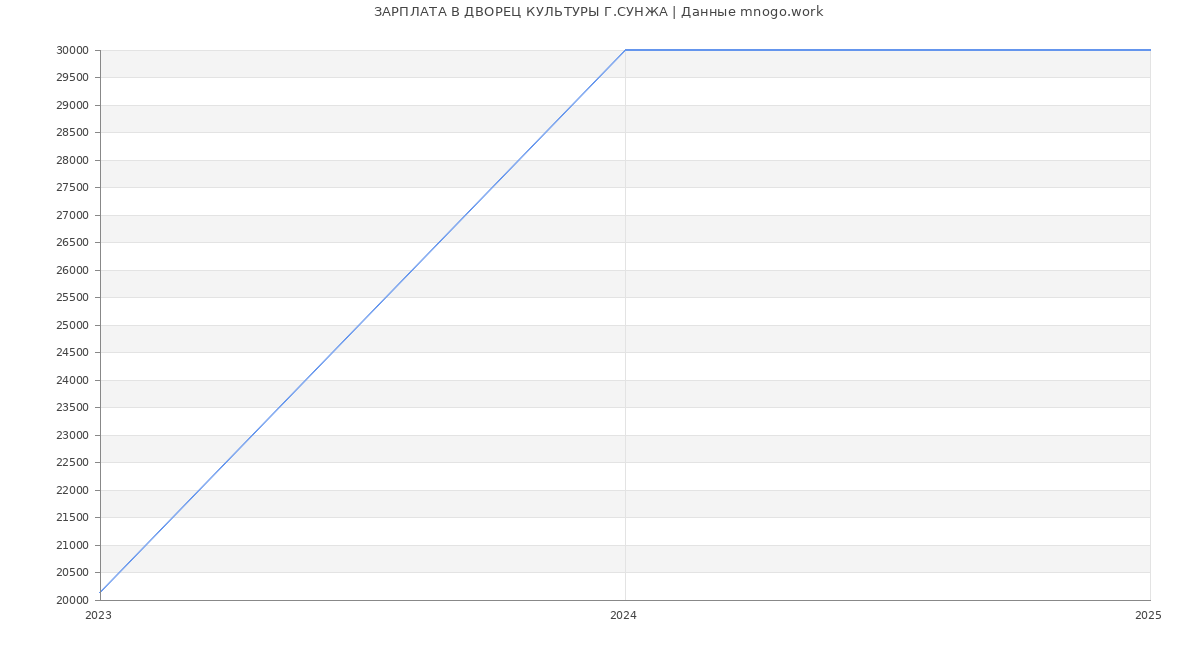Click the 25000 y-axis label
The height and width of the screenshot is (650, 1200).
click(x=72, y=325)
